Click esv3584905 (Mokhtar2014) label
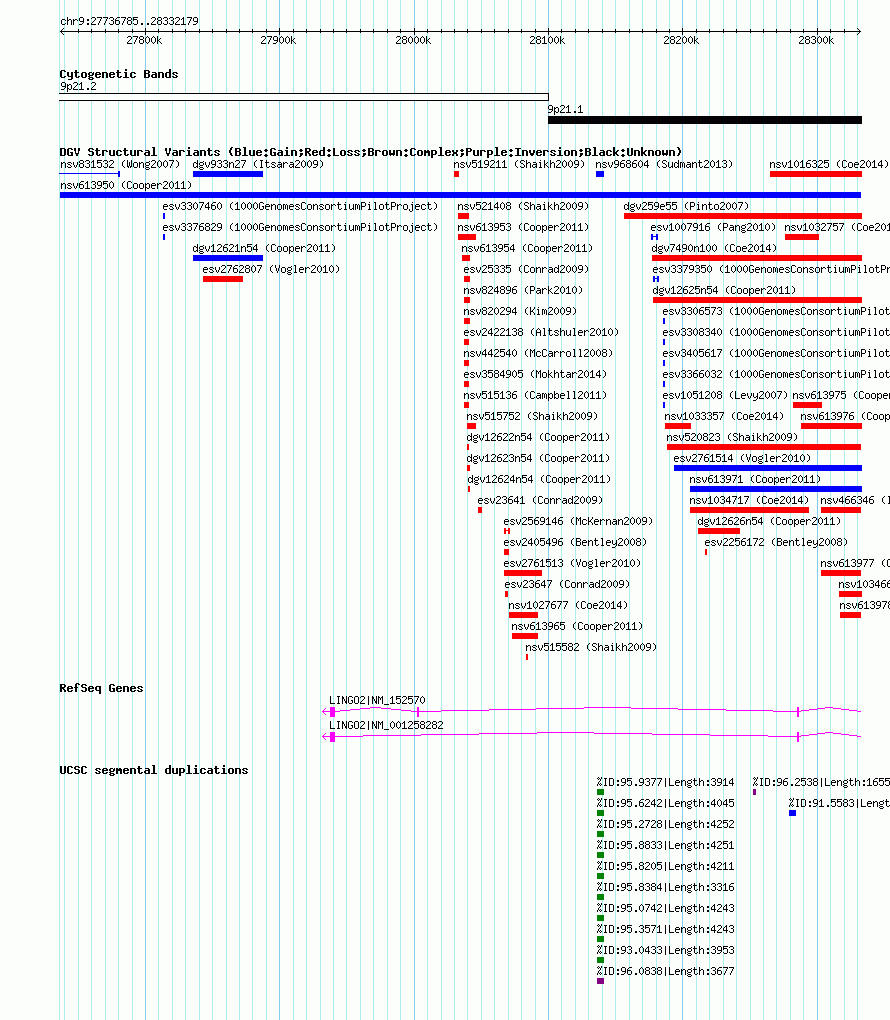This screenshot has height=1020, width=890. [535, 374]
